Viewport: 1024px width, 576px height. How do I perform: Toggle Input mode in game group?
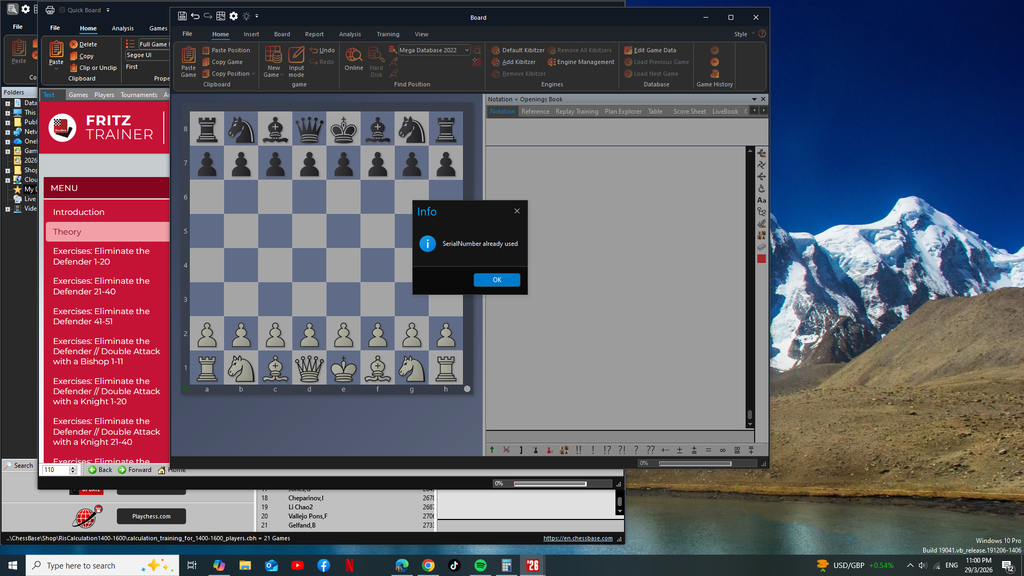296,62
